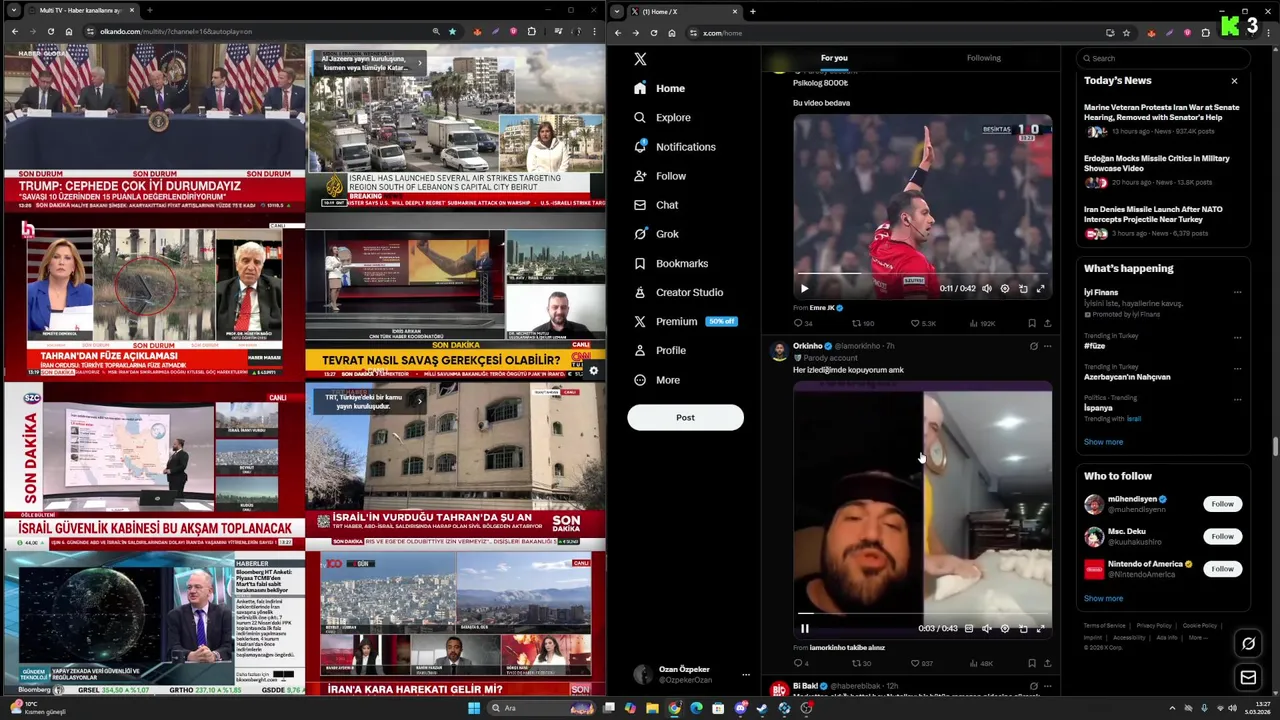This screenshot has height=720, width=1280.
Task: Click the Creator Studio icon
Action: (640, 292)
